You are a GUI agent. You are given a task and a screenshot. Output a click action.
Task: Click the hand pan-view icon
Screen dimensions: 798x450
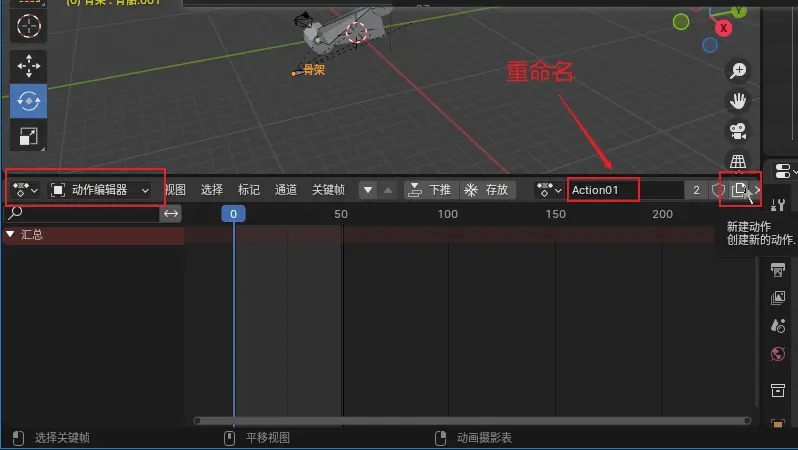738,101
